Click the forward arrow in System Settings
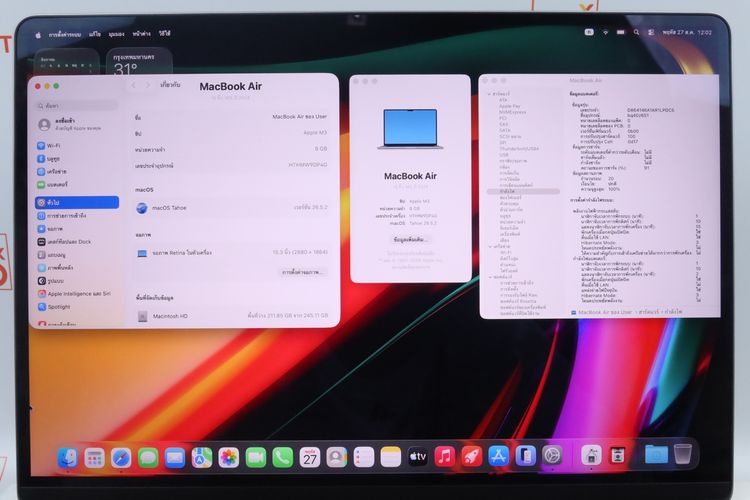Image resolution: width=750 pixels, height=500 pixels. point(148,85)
